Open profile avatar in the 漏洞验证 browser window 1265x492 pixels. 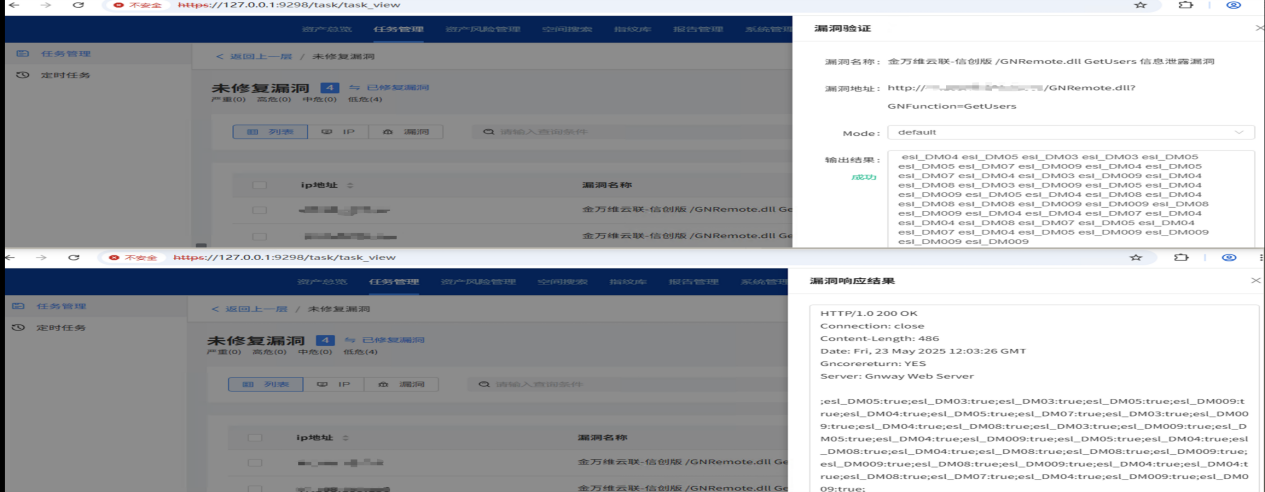[1233, 5]
